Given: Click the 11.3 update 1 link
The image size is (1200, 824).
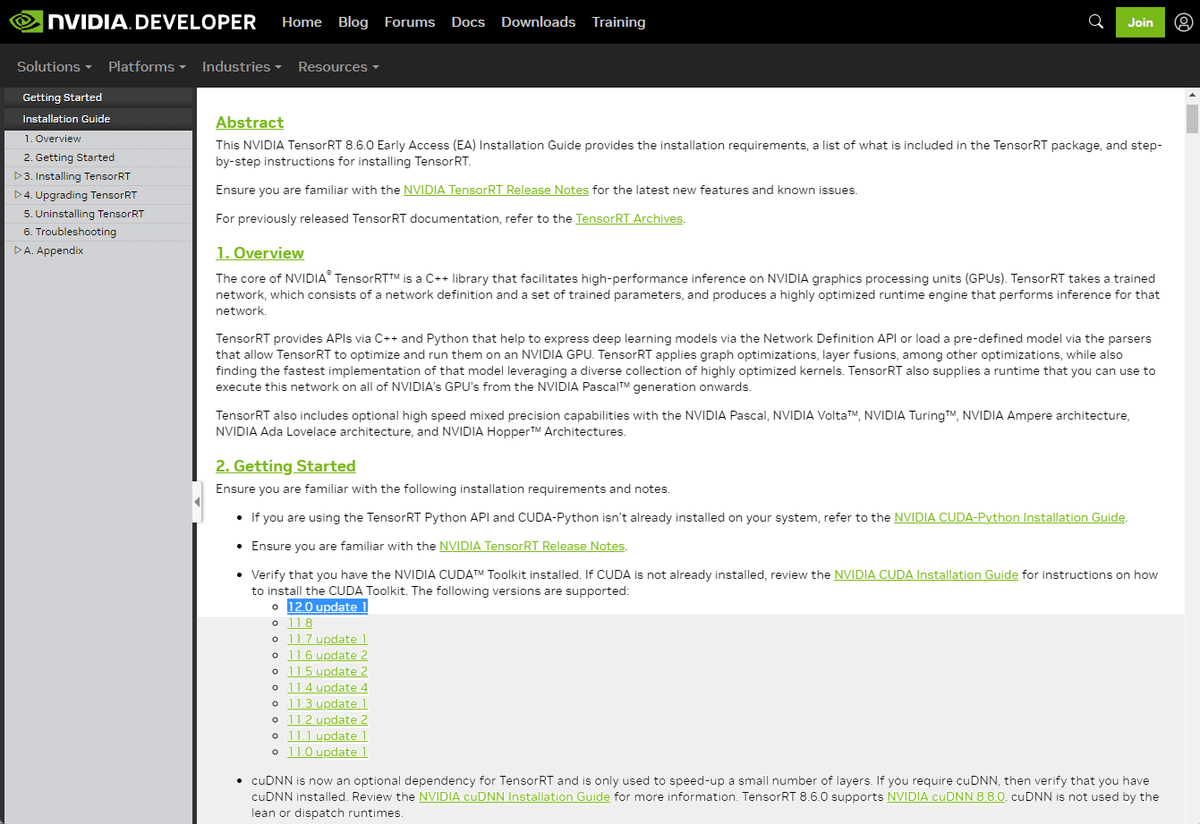Looking at the screenshot, I should tap(328, 704).
